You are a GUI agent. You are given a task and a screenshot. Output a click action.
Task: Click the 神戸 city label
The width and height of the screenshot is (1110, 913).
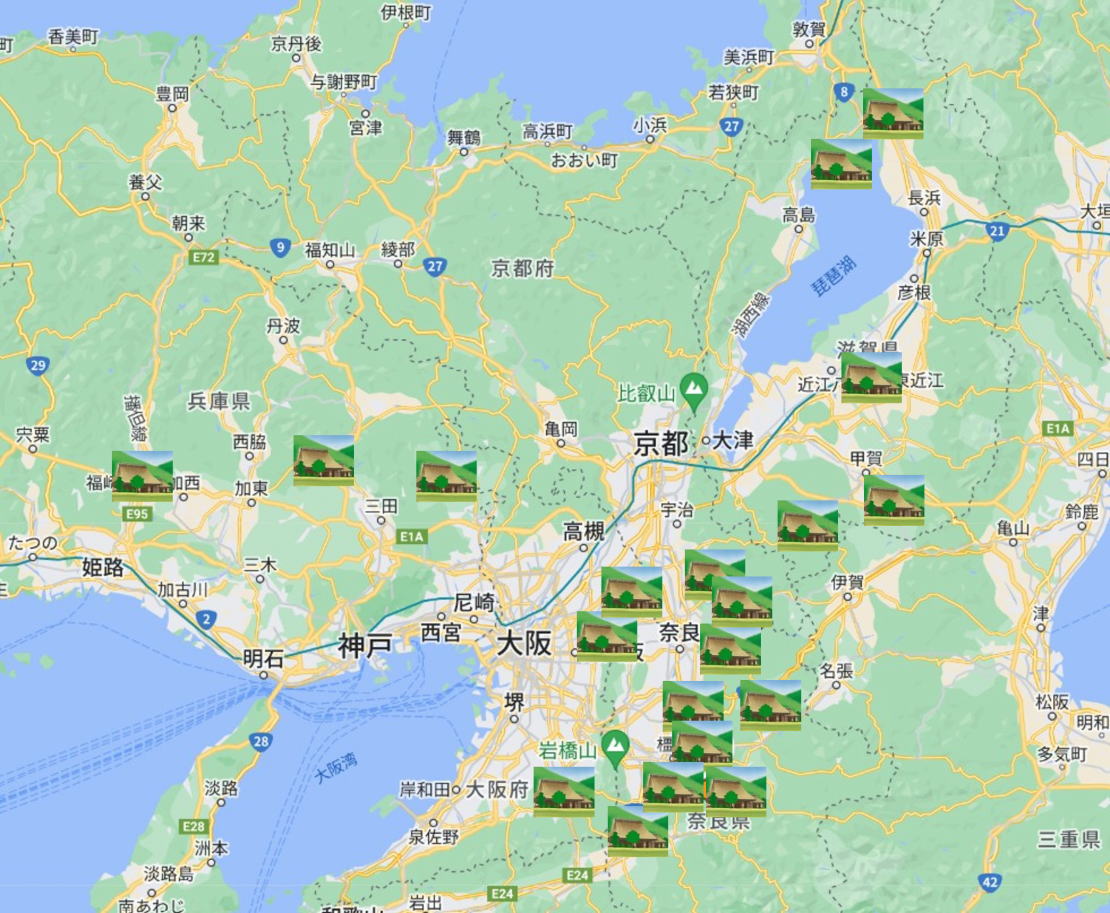click(365, 645)
